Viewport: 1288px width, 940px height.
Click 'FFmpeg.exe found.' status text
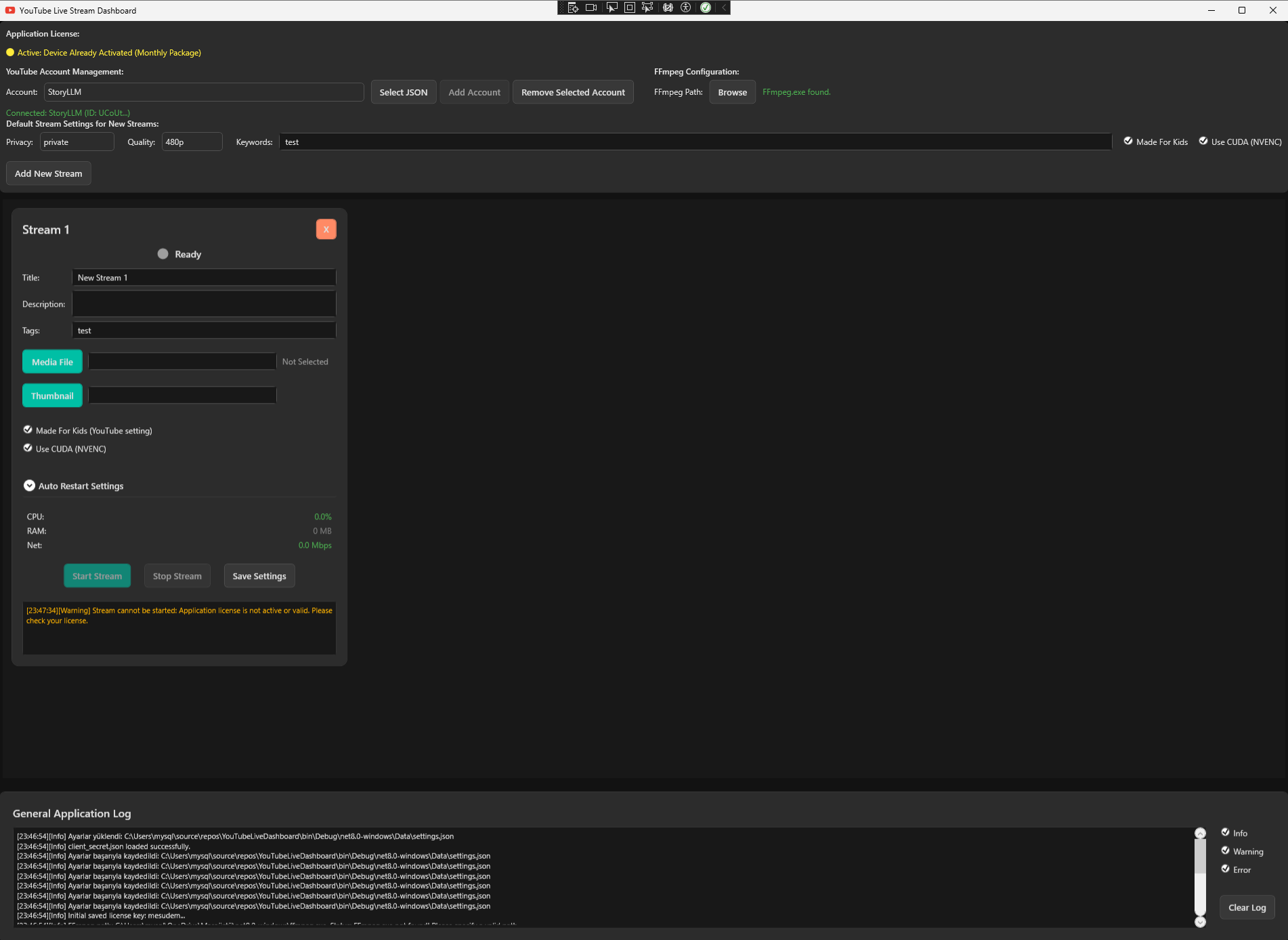coord(796,92)
